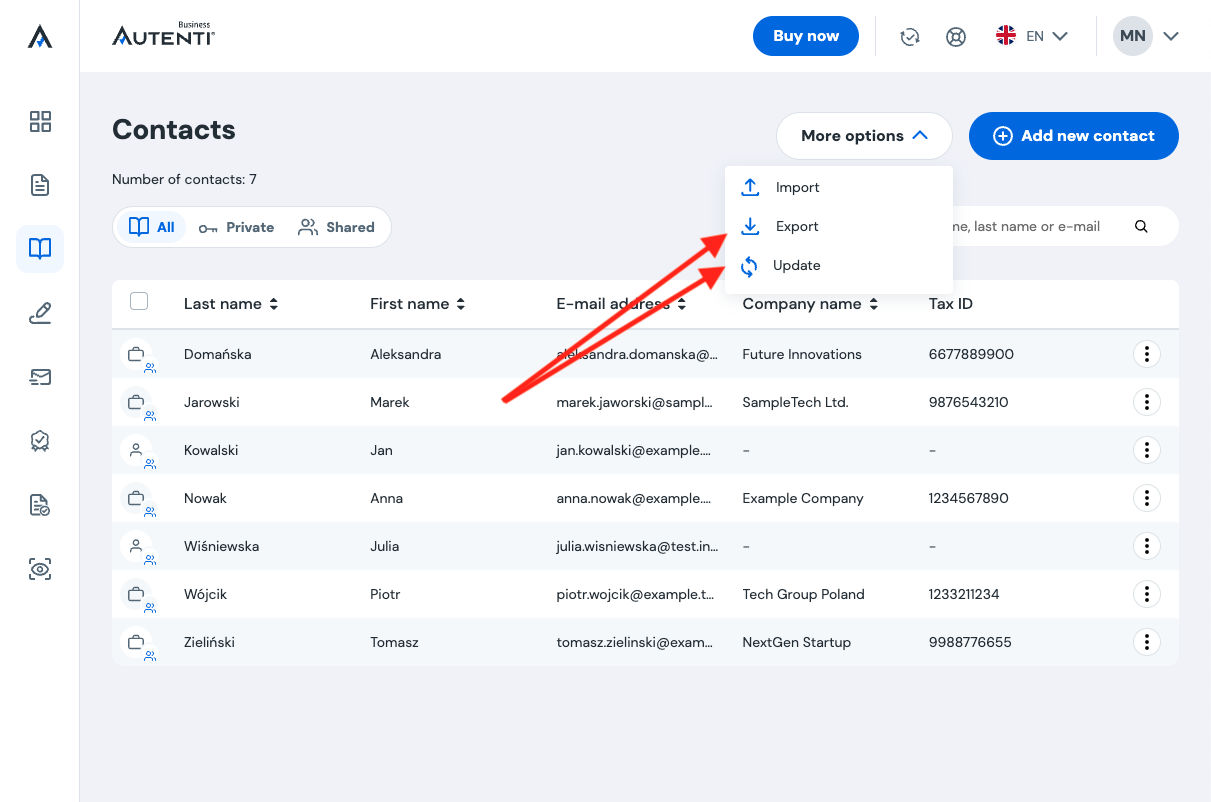Image resolution: width=1211 pixels, height=802 pixels.
Task: Open three-dot menu for Domańska row
Action: click(1146, 354)
